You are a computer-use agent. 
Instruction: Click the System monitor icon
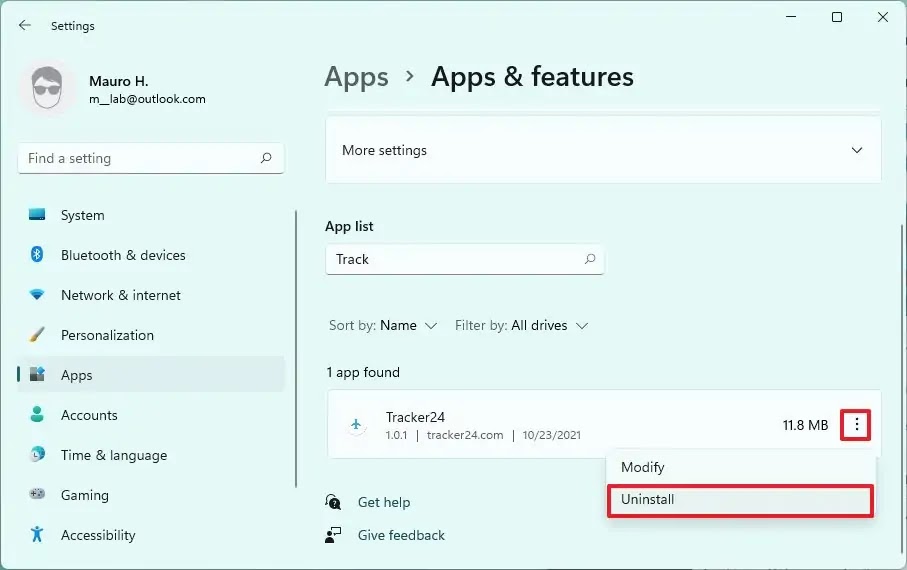(x=37, y=215)
